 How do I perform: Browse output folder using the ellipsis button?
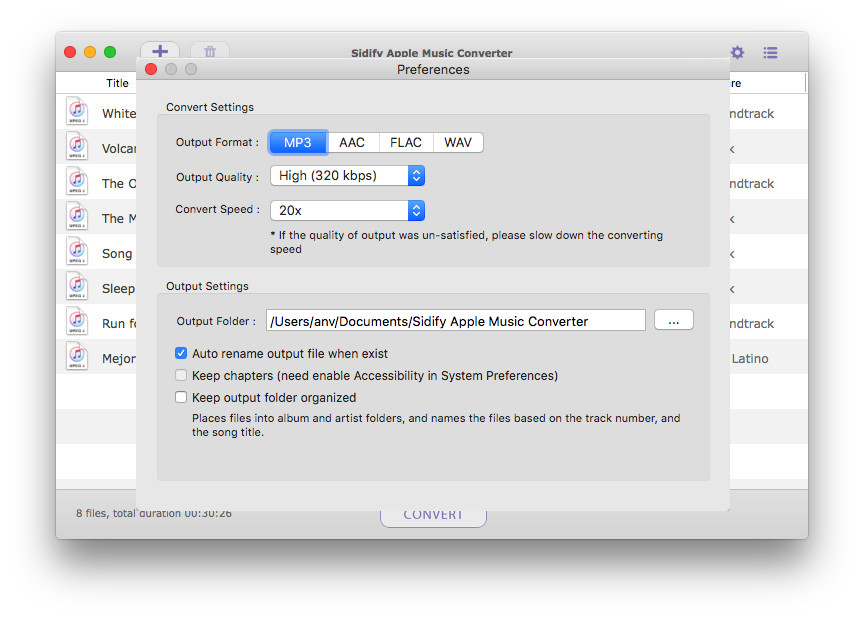tap(673, 320)
